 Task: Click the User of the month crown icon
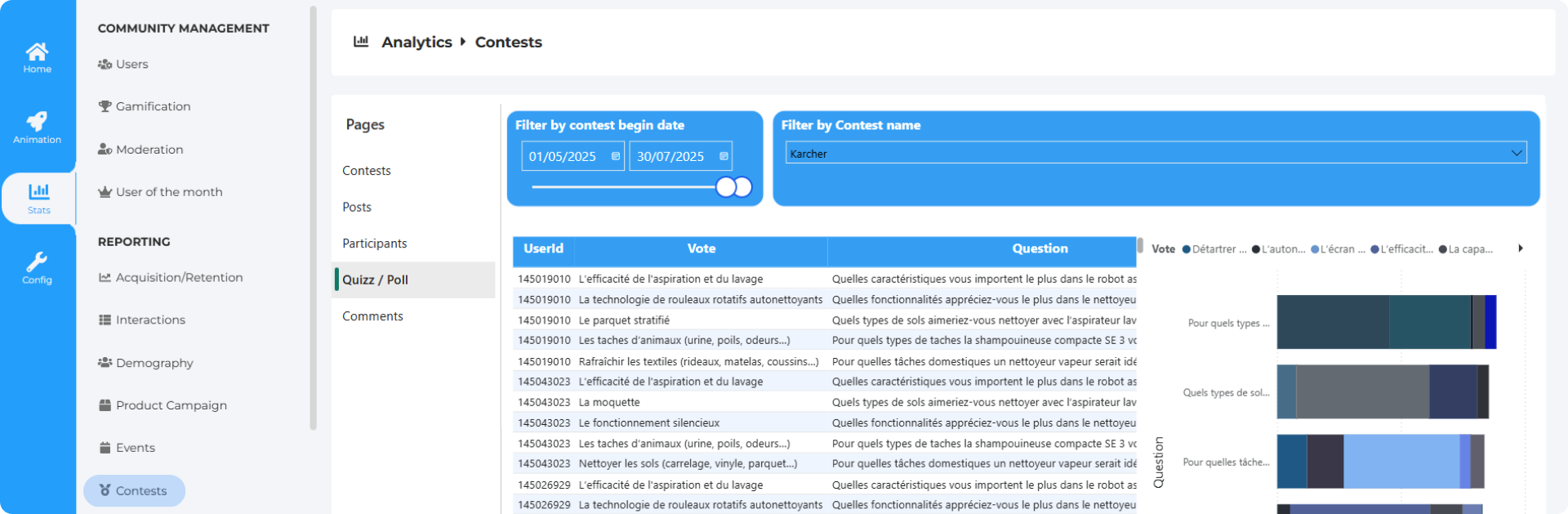point(105,192)
